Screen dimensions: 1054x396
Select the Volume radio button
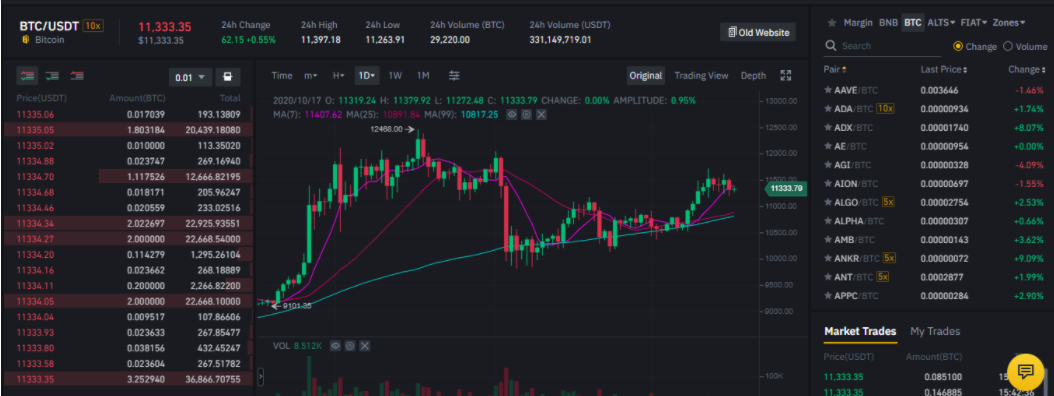coord(1008,46)
